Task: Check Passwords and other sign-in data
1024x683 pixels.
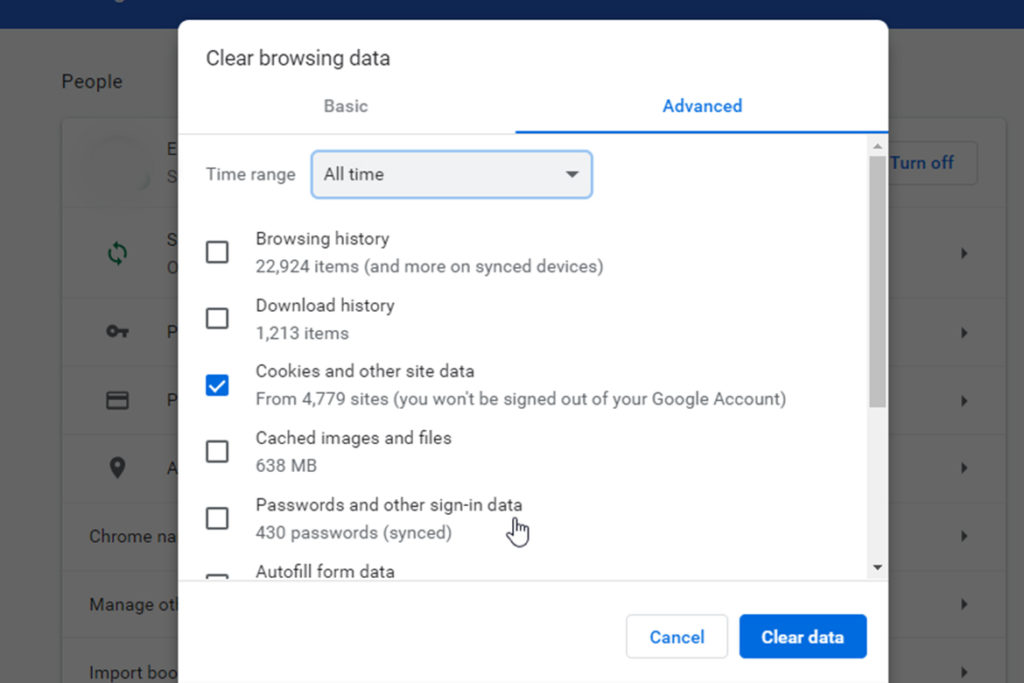Action: point(217,518)
